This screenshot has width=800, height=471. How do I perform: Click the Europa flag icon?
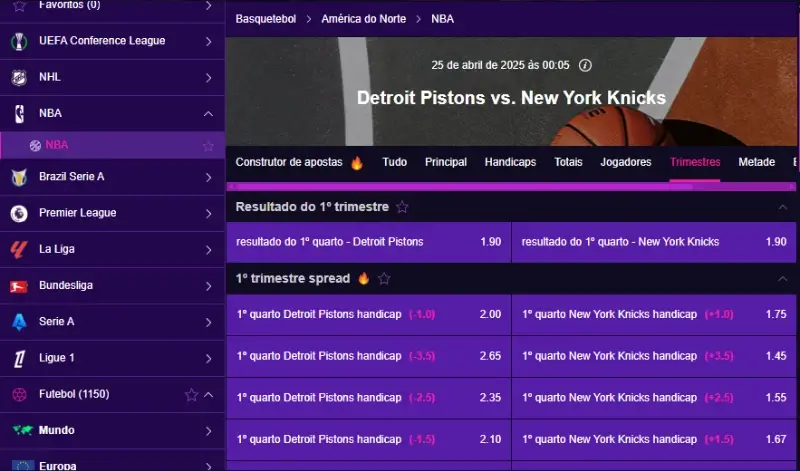[x=22, y=465]
